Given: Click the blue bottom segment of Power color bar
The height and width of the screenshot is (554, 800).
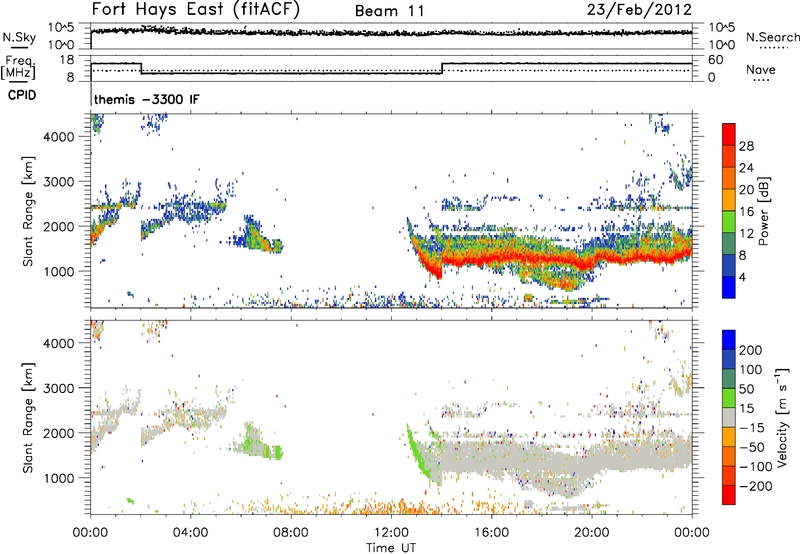Looking at the screenshot, I should 729,287.
